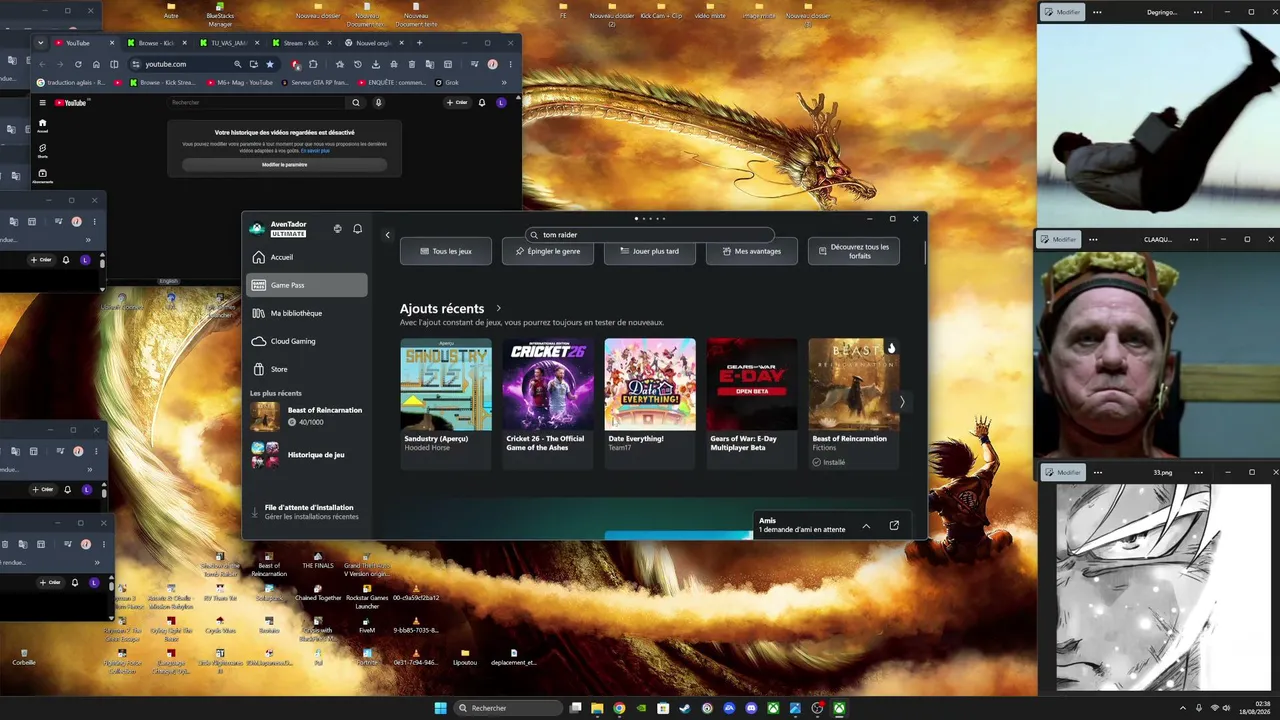The height and width of the screenshot is (720, 1280).
Task: Go to Accueil in the YouTube sidebar
Action: click(x=42, y=125)
